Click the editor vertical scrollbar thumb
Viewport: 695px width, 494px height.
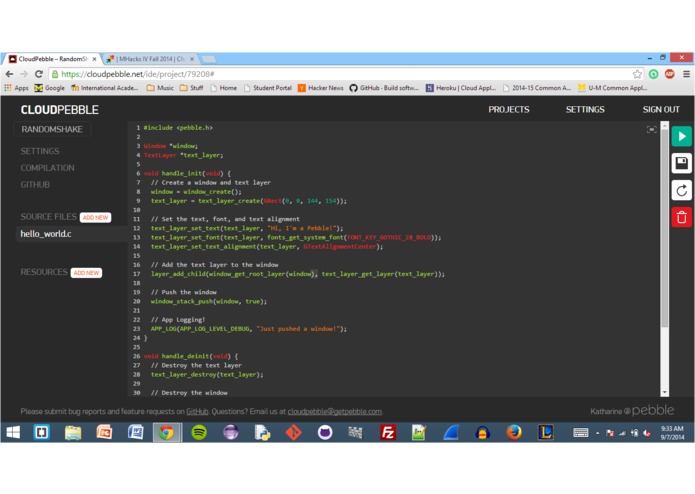click(664, 228)
